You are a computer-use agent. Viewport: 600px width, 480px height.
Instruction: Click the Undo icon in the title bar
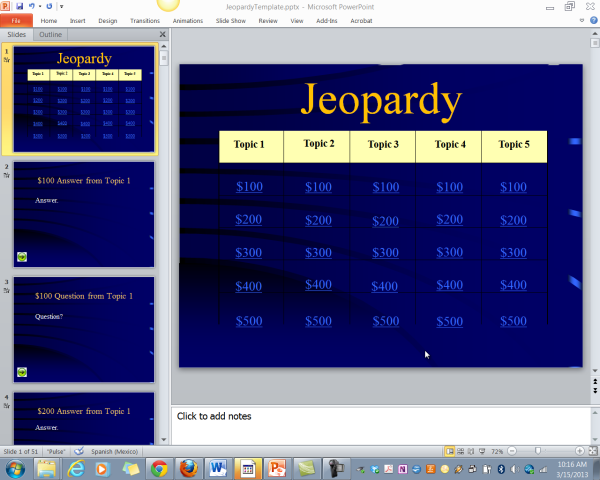(x=32, y=6)
